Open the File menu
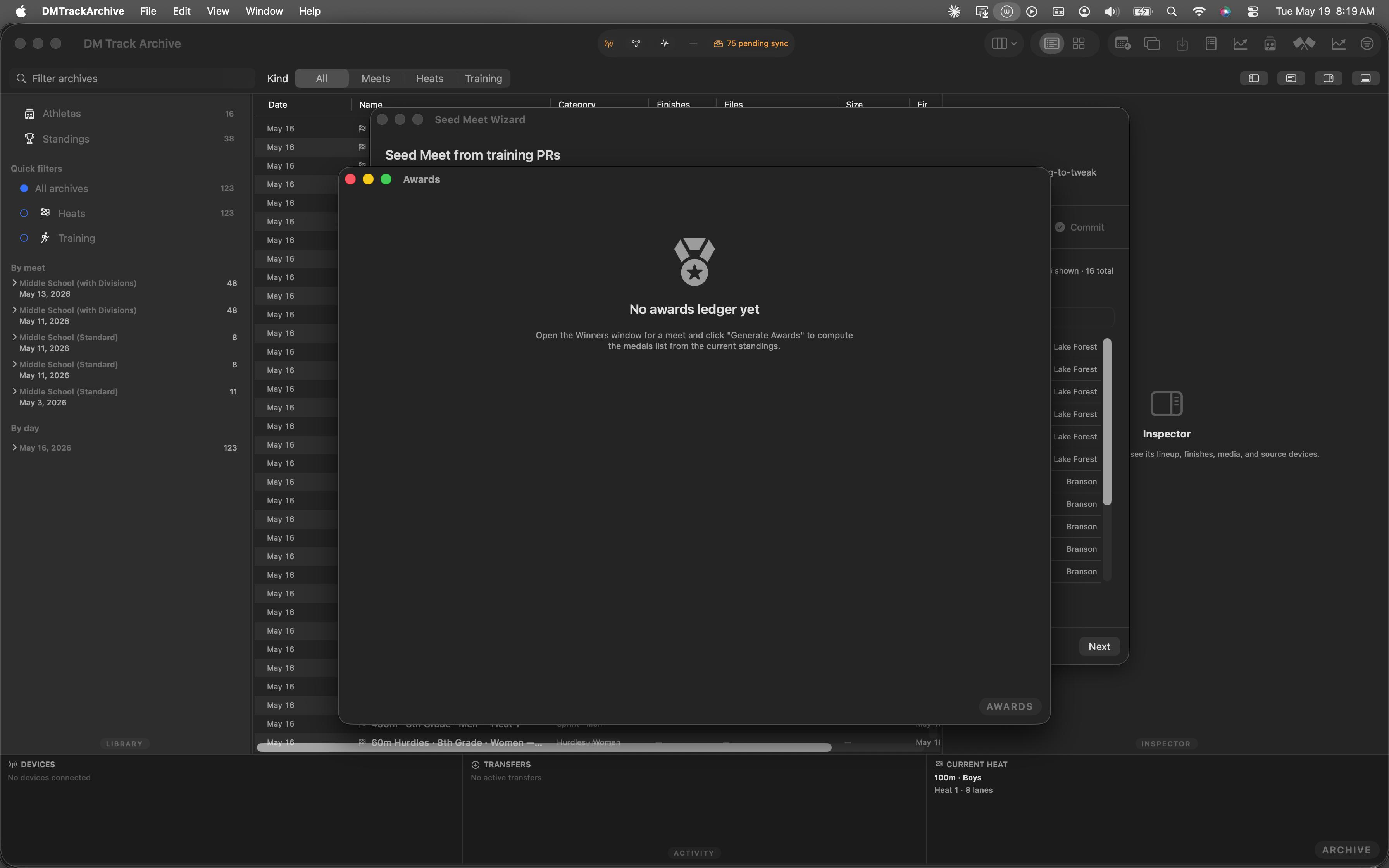This screenshot has width=1389, height=868. pos(148,12)
